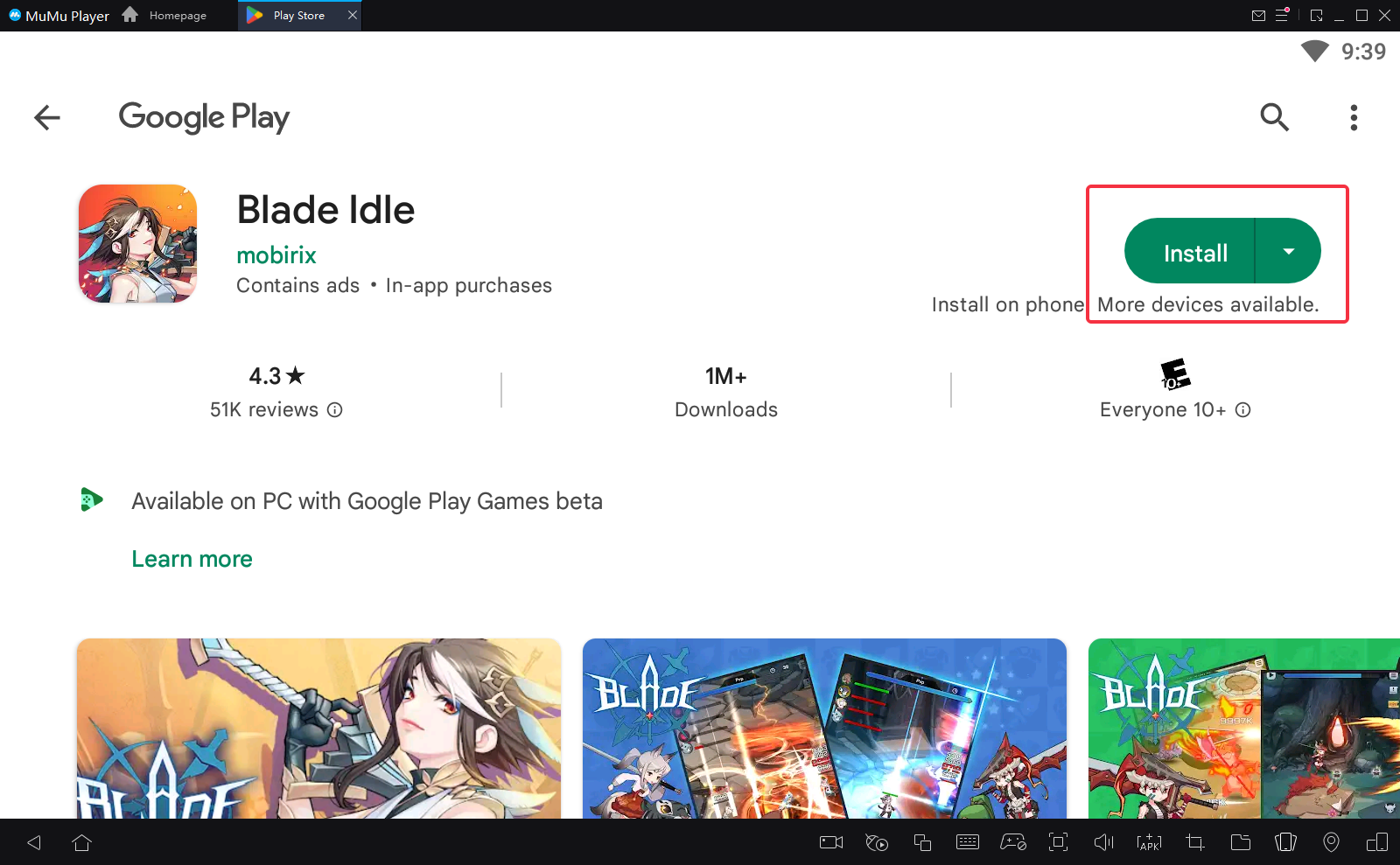Open the blue Blade gameplay screenshot
The width and height of the screenshot is (1400, 865).
[824, 729]
